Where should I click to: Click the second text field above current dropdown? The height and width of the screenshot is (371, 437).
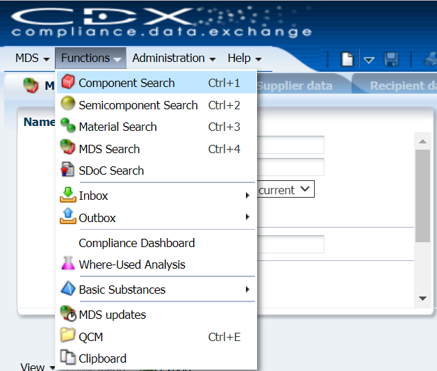291,167
